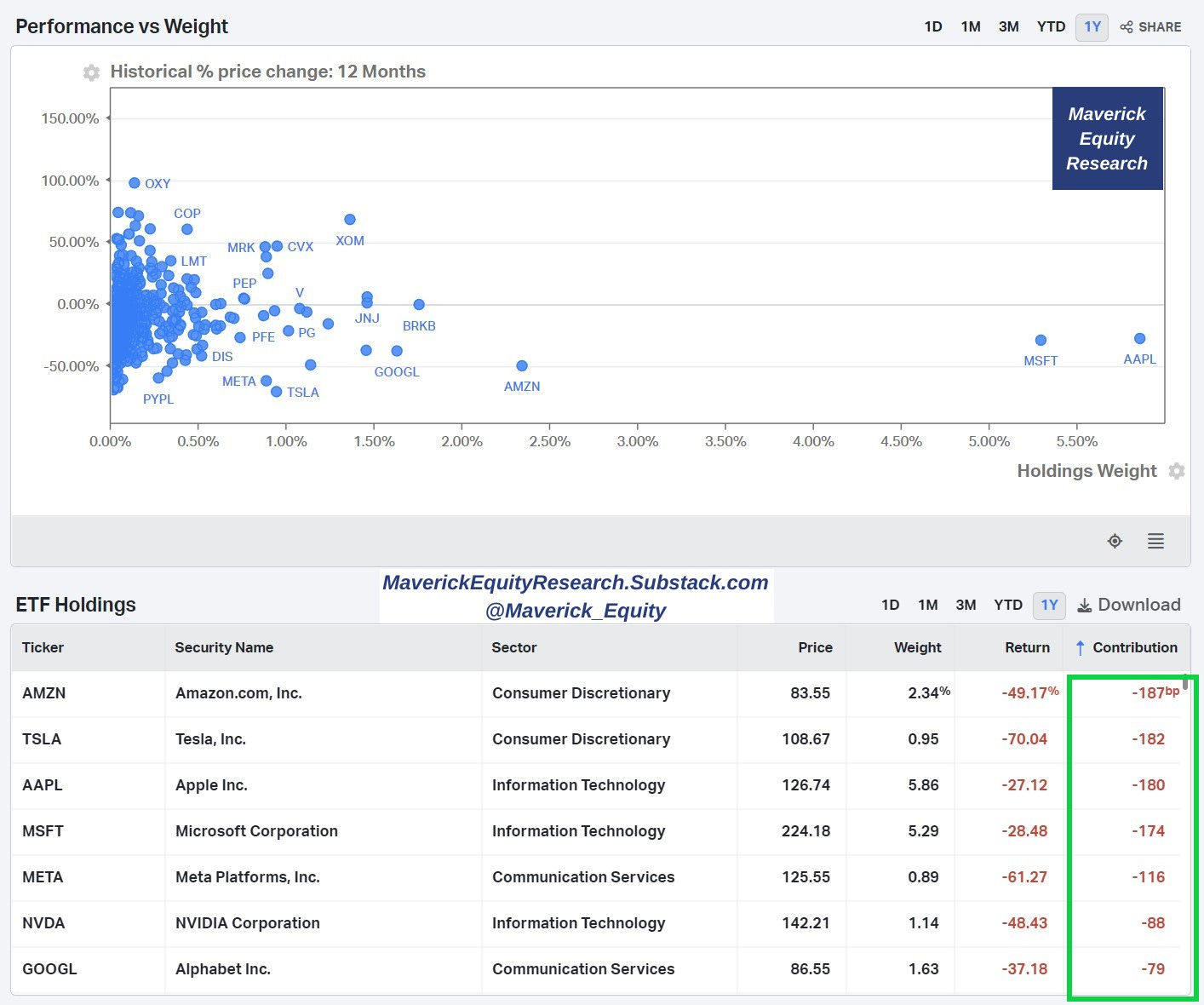
Task: Click the XOM data point on chart
Action: 349,219
